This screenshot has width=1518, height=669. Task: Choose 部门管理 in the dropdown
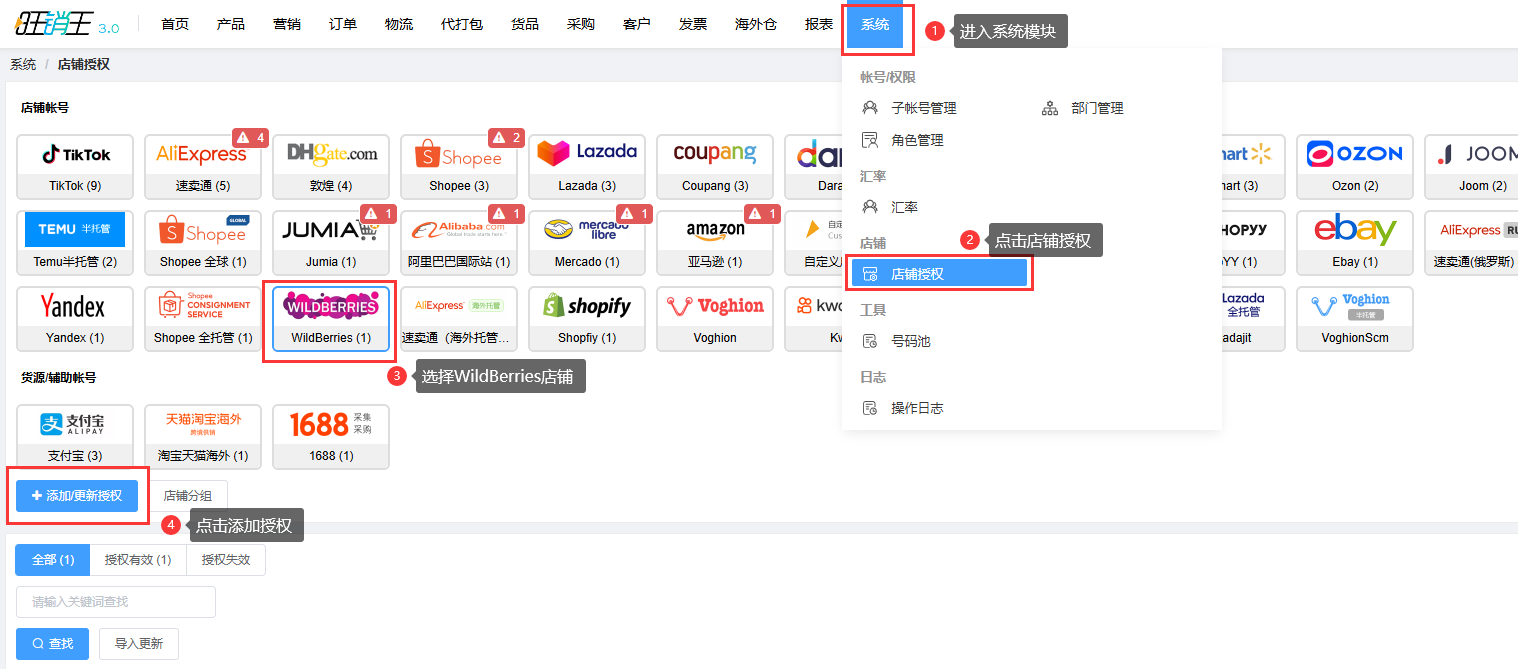pyautogui.click(x=1097, y=108)
